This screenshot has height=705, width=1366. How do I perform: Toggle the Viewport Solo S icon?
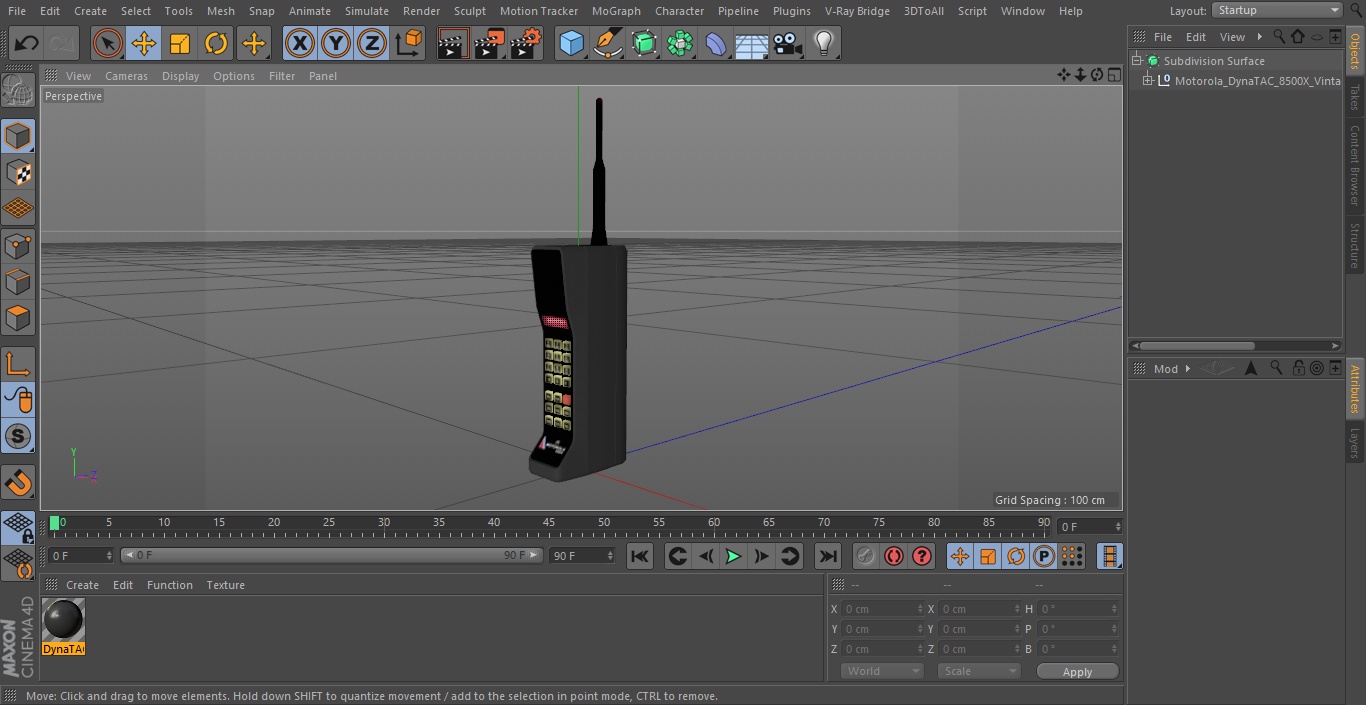click(x=19, y=436)
